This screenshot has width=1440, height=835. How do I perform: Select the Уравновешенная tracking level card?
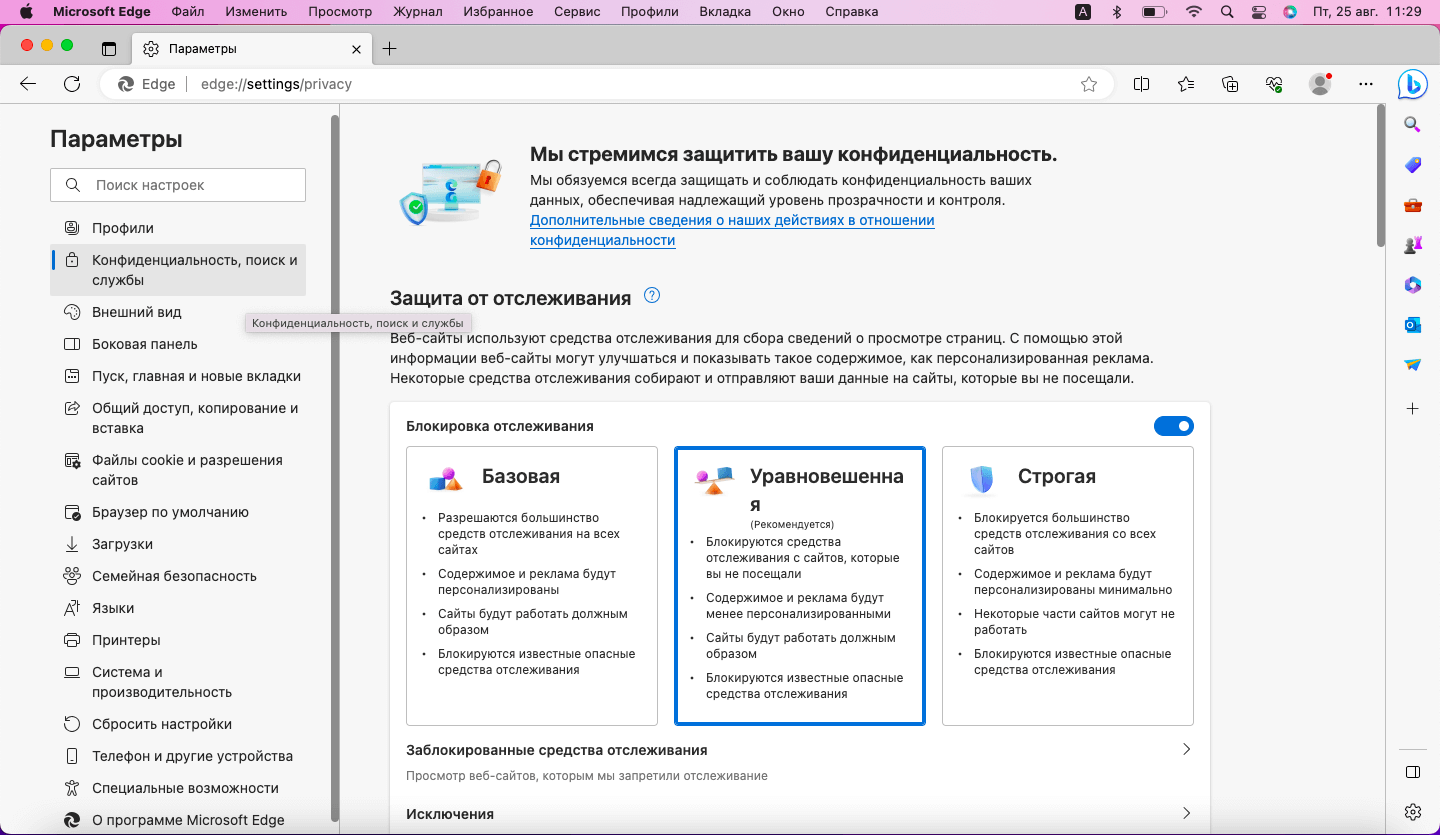[800, 586]
